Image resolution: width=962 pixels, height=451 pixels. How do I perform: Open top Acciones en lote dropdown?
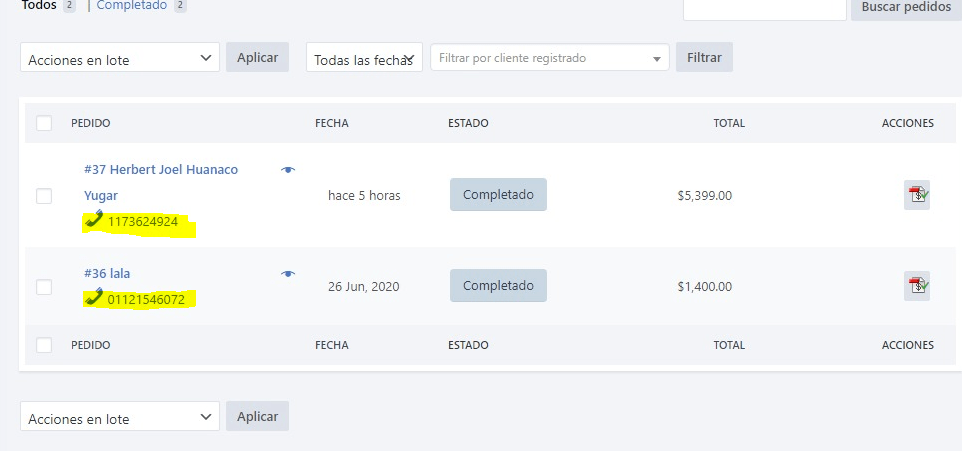click(120, 57)
